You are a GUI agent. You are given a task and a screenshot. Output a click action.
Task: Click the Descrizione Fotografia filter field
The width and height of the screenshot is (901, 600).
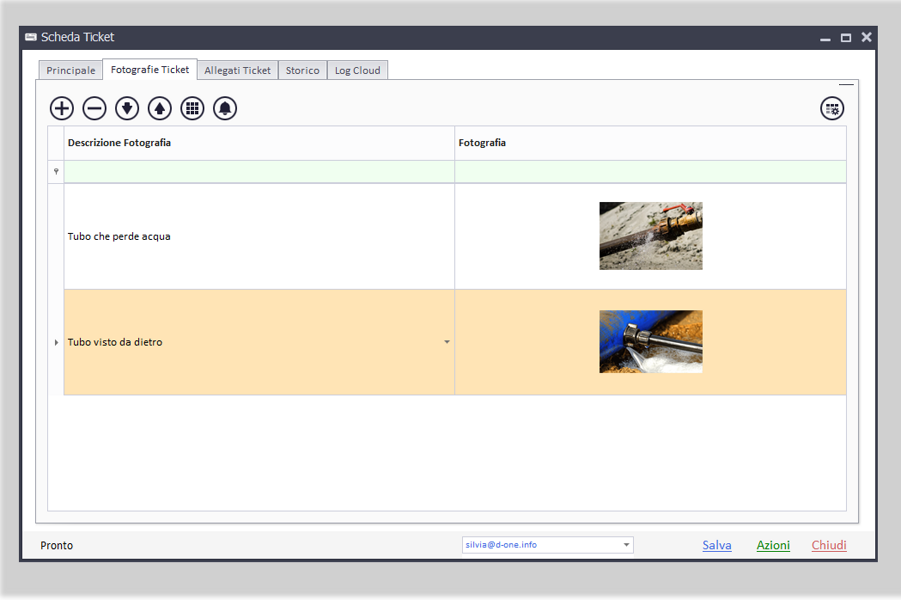pos(259,172)
